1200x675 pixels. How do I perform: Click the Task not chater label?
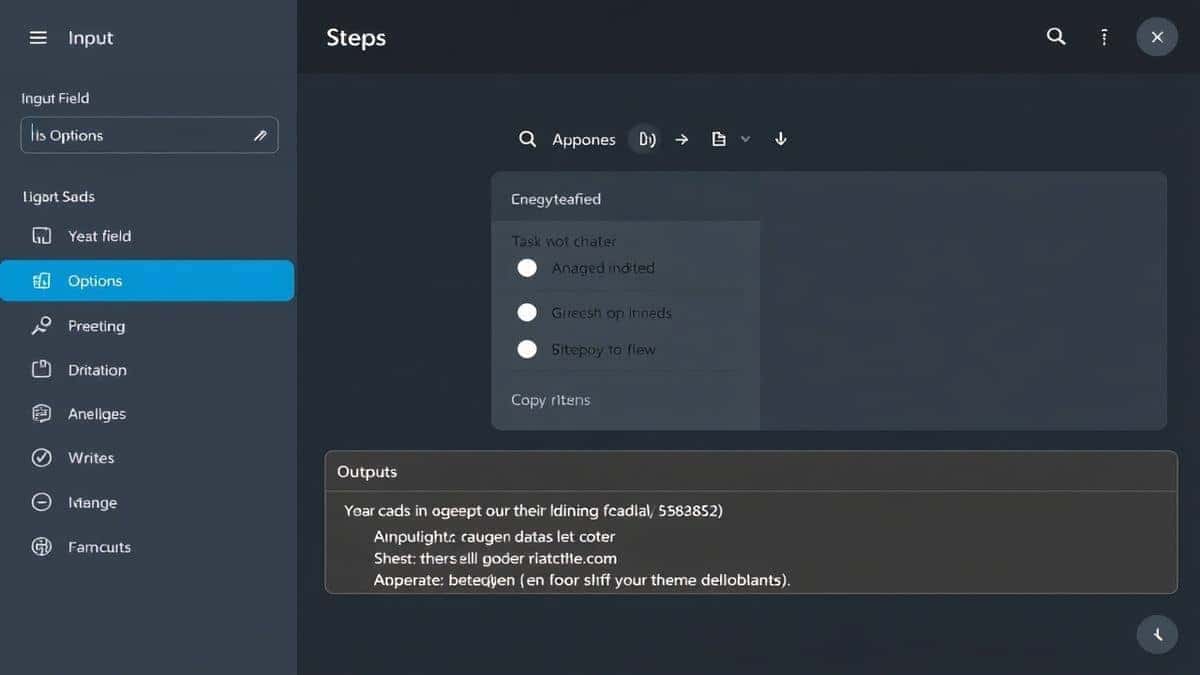click(564, 241)
